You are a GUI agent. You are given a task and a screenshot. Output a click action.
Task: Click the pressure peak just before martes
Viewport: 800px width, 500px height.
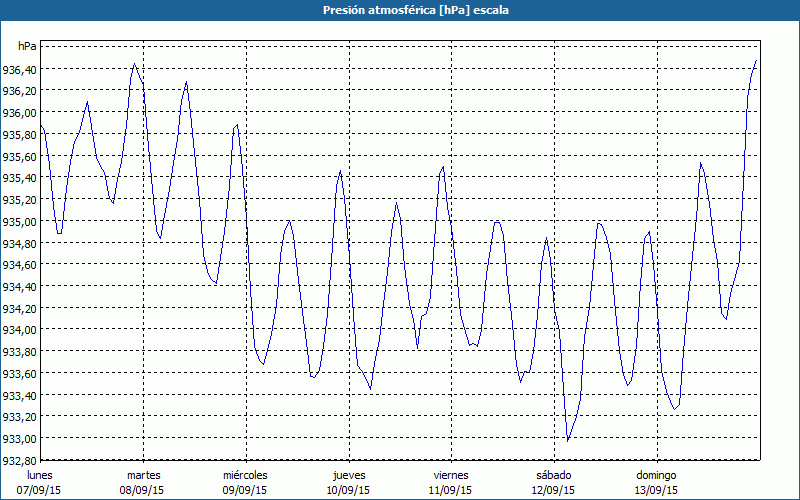click(x=135, y=64)
